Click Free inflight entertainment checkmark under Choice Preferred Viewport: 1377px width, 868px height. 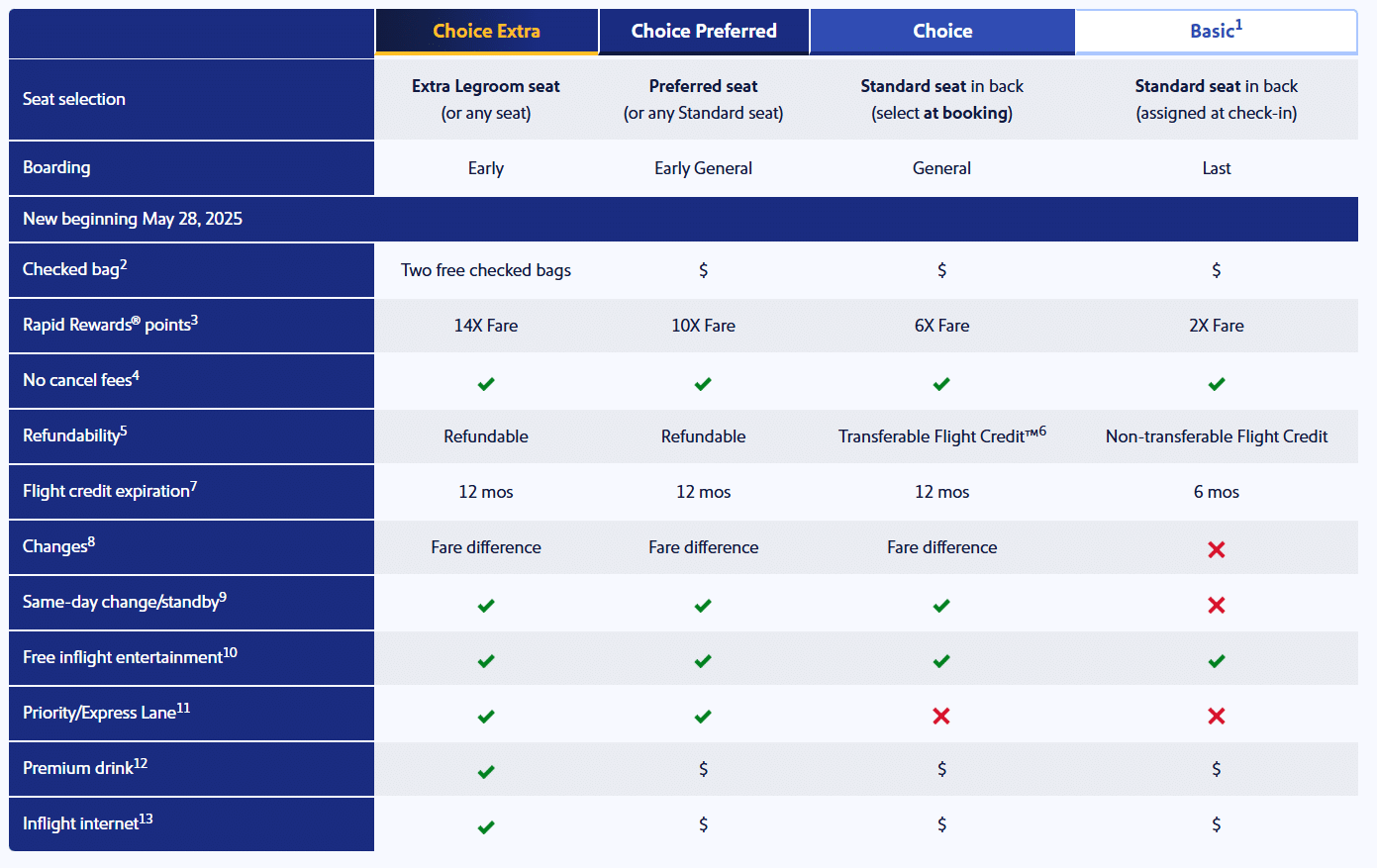pos(703,661)
